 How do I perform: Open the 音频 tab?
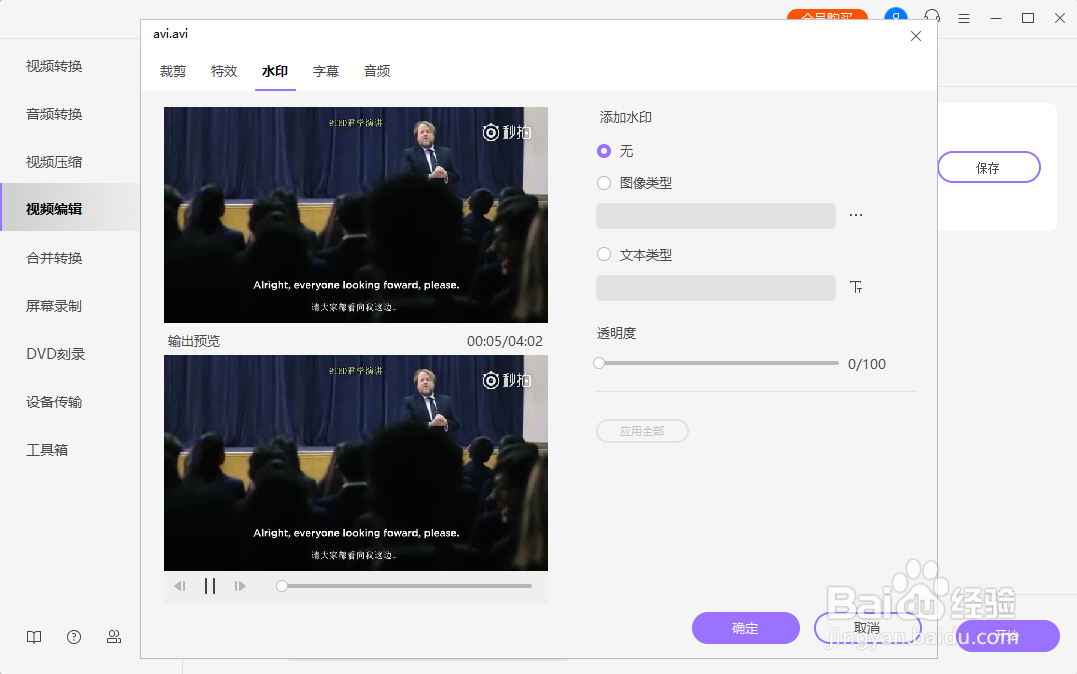point(377,71)
